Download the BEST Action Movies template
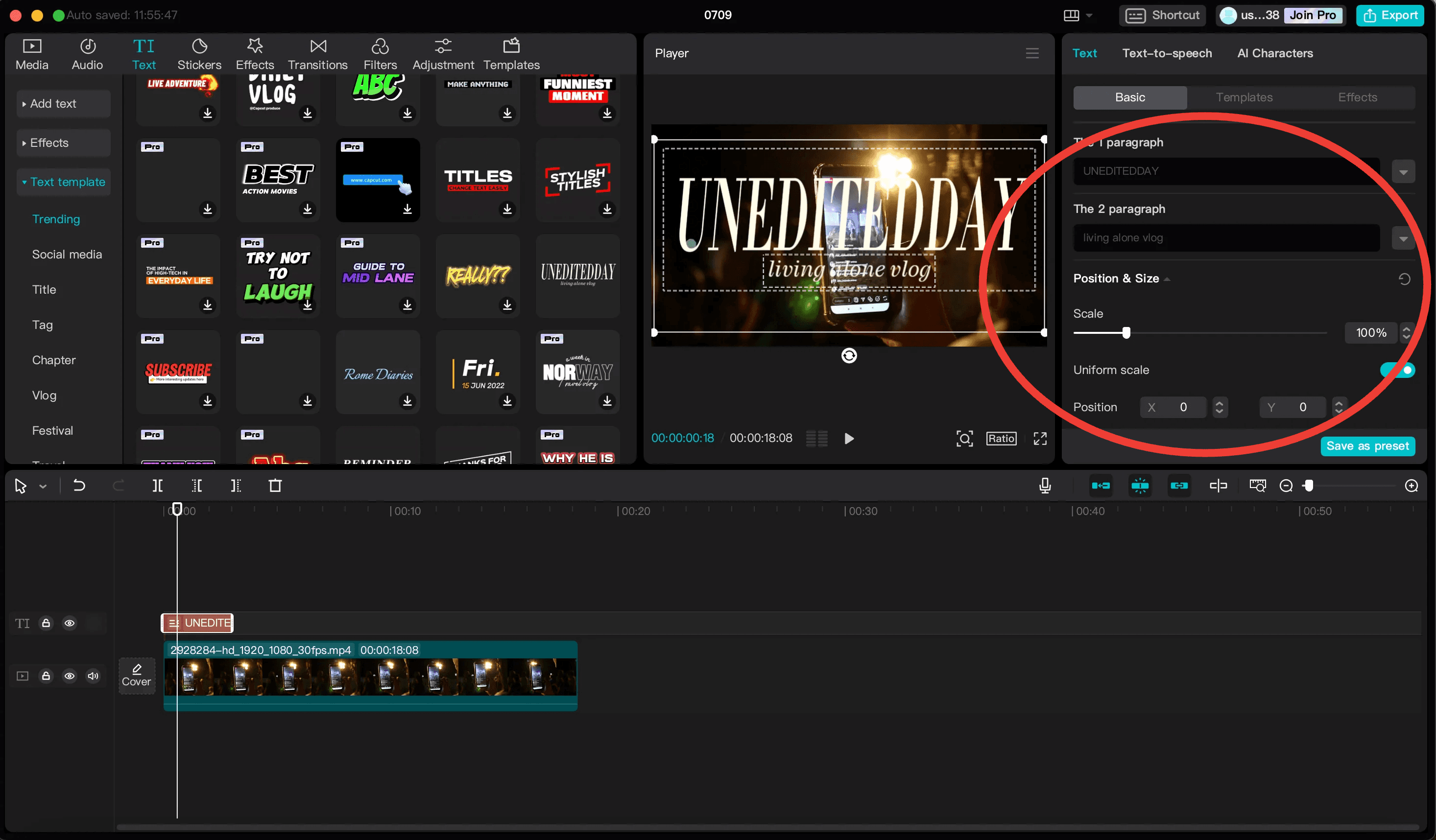The image size is (1436, 840). coord(307,209)
